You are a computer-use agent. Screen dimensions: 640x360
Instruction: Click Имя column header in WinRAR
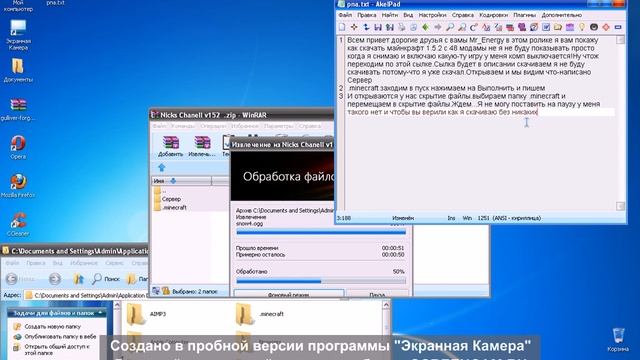tap(181, 181)
